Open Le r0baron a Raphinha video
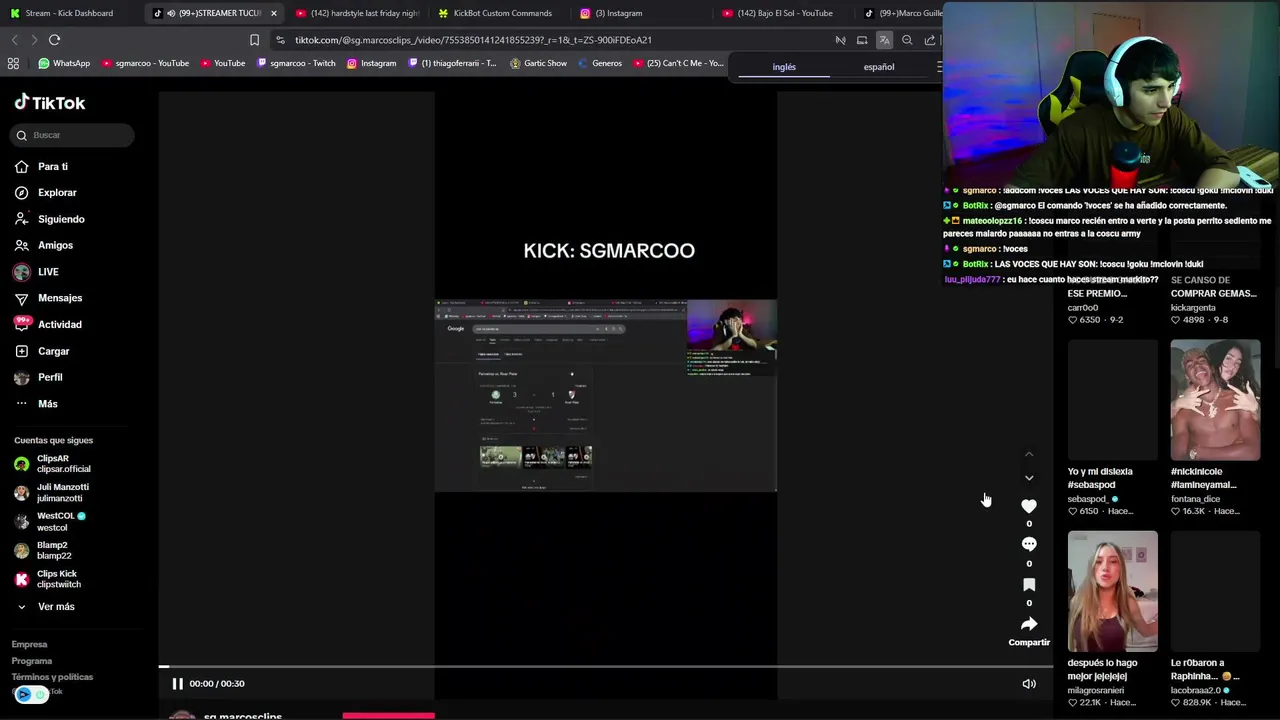Screen dimensions: 1280x720 [x=1215, y=591]
